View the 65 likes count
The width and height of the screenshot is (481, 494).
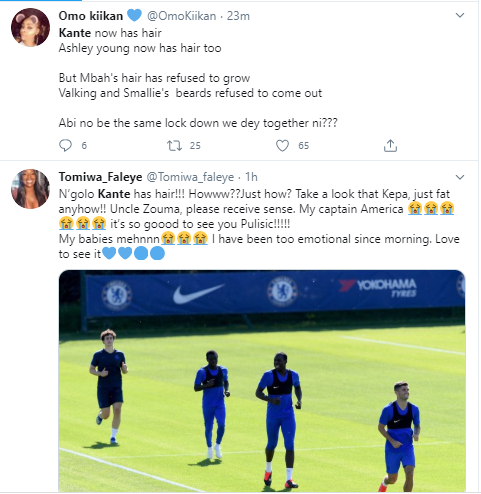303,146
